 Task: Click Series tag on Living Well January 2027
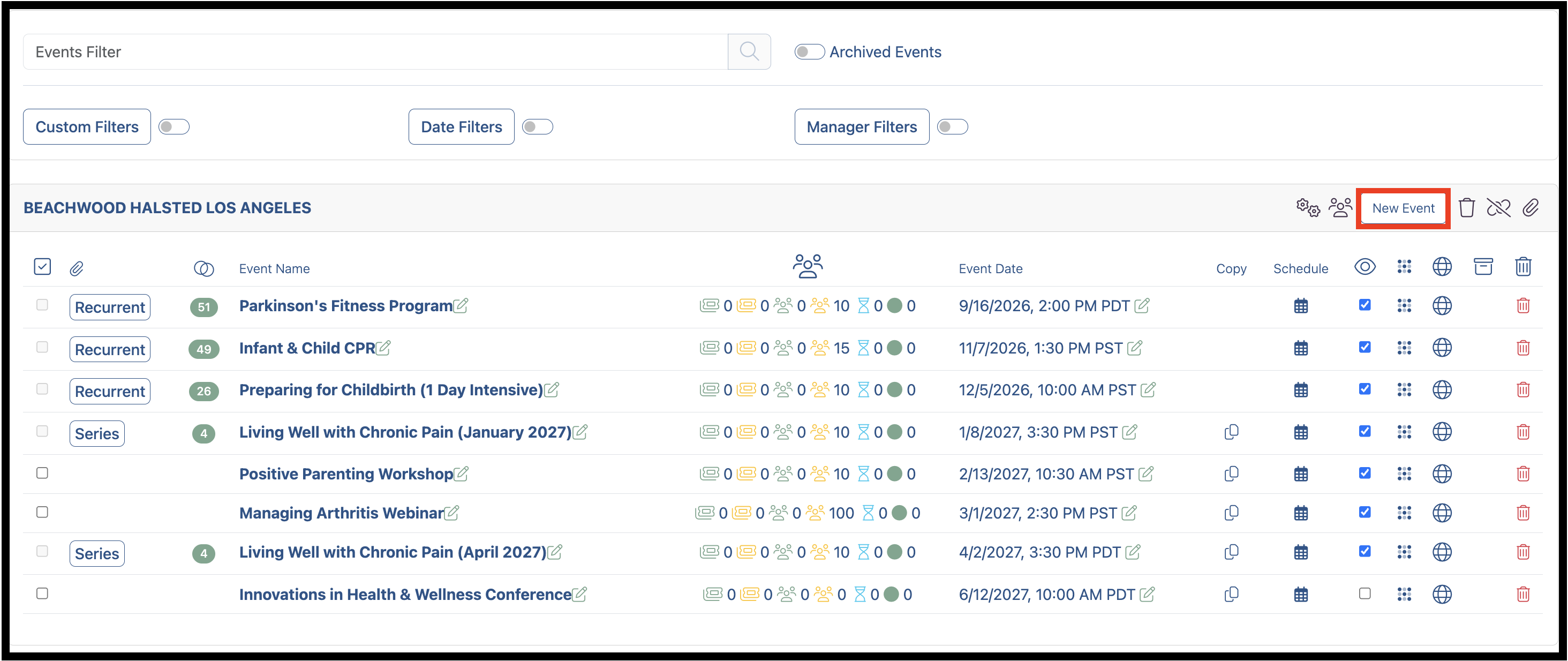tap(97, 433)
